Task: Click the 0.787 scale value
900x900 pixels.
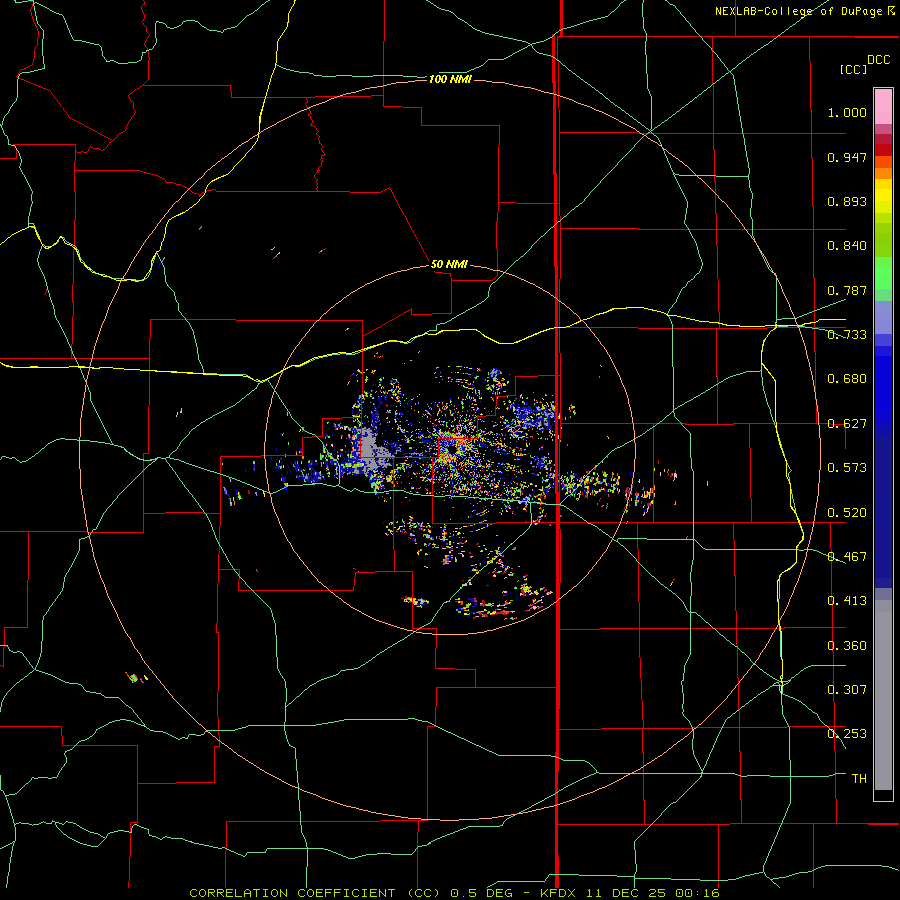Action: [x=847, y=290]
